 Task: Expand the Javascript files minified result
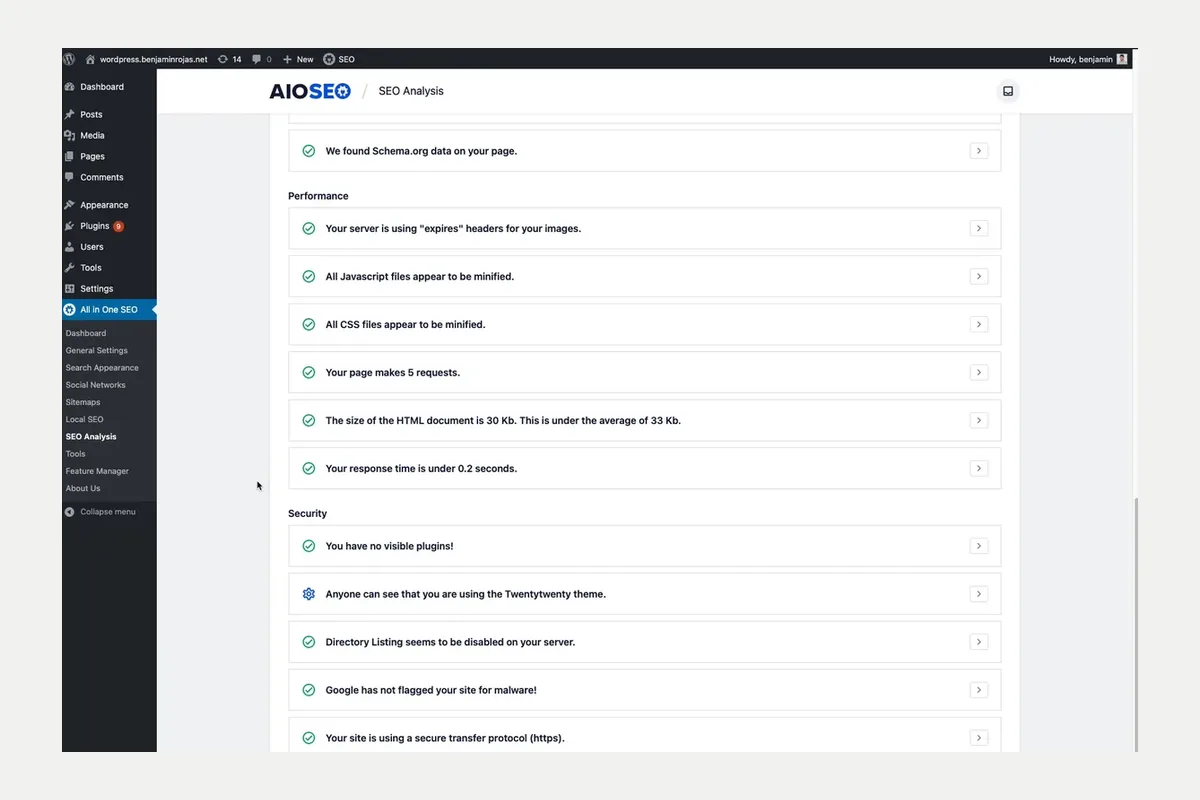coord(979,276)
